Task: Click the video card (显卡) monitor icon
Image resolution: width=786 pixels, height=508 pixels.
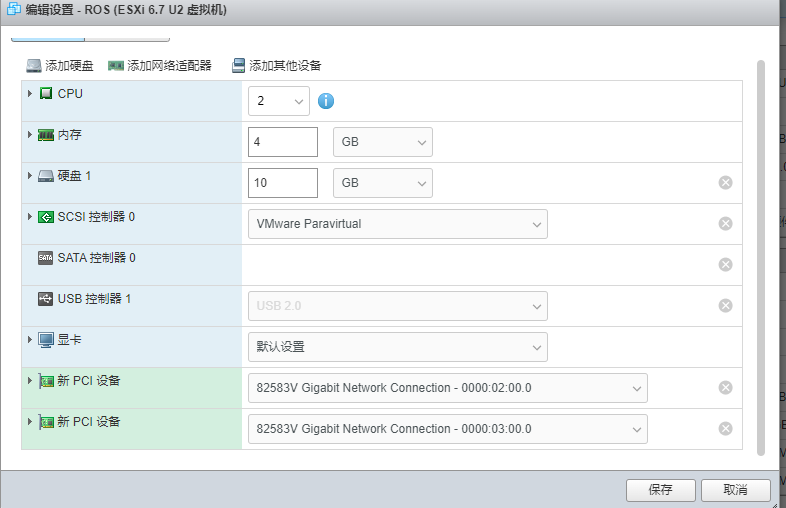Action: tap(46, 340)
